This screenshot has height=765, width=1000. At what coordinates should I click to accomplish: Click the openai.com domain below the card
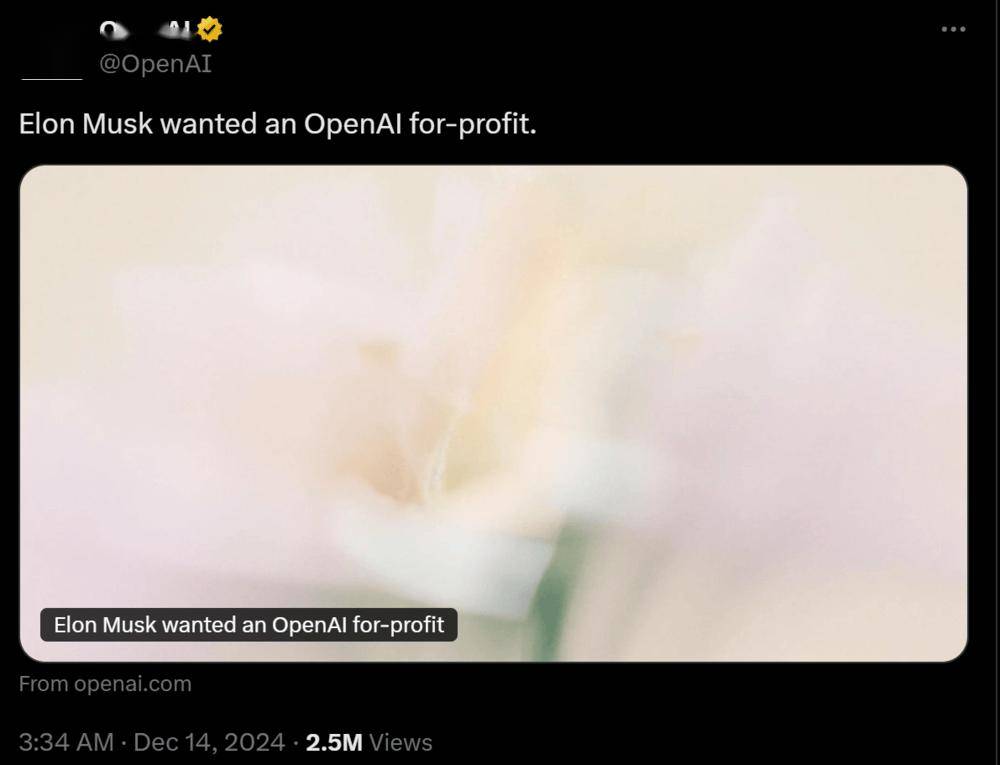coord(133,684)
